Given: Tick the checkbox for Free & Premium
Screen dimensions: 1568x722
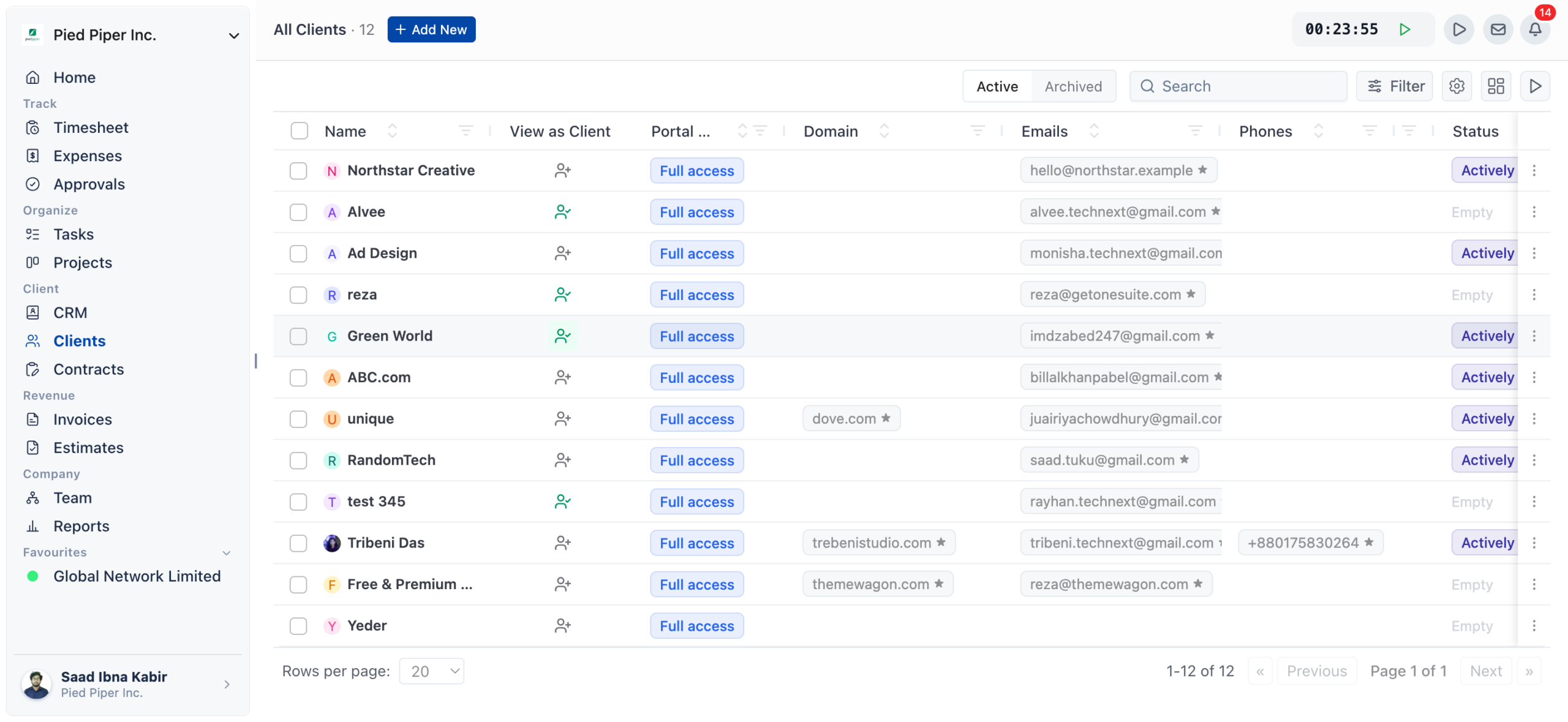Looking at the screenshot, I should coord(298,584).
